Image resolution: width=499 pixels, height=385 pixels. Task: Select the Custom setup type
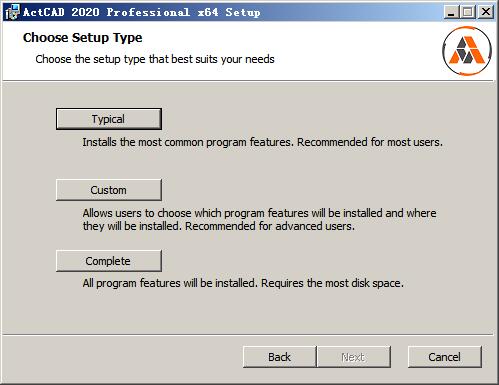point(109,190)
